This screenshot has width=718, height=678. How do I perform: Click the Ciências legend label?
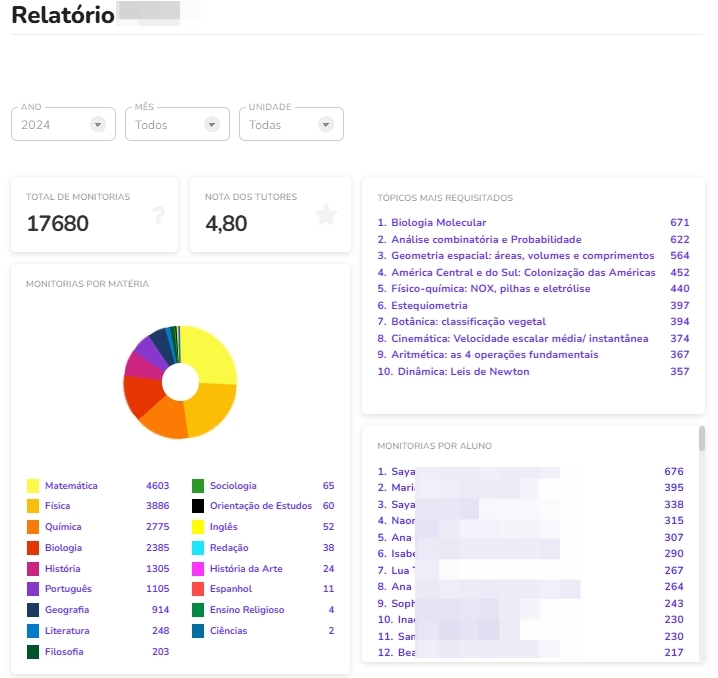[x=228, y=631]
